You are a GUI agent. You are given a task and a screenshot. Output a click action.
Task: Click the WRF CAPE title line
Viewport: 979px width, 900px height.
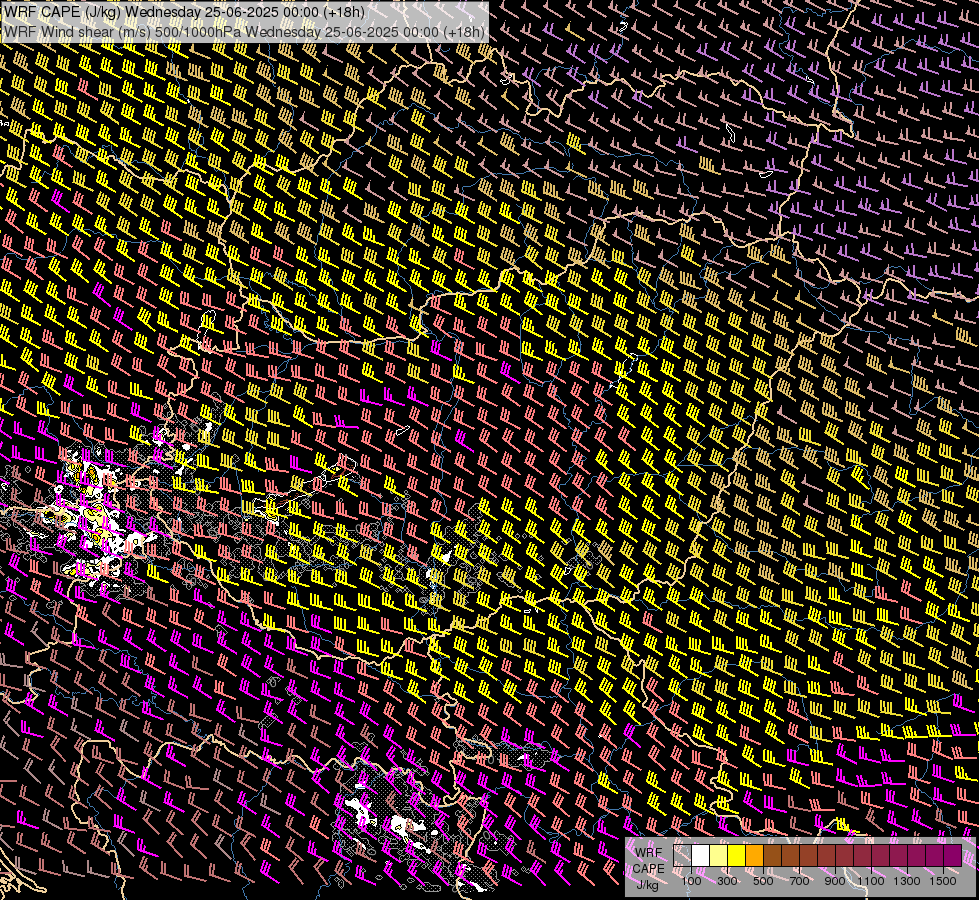[185, 12]
